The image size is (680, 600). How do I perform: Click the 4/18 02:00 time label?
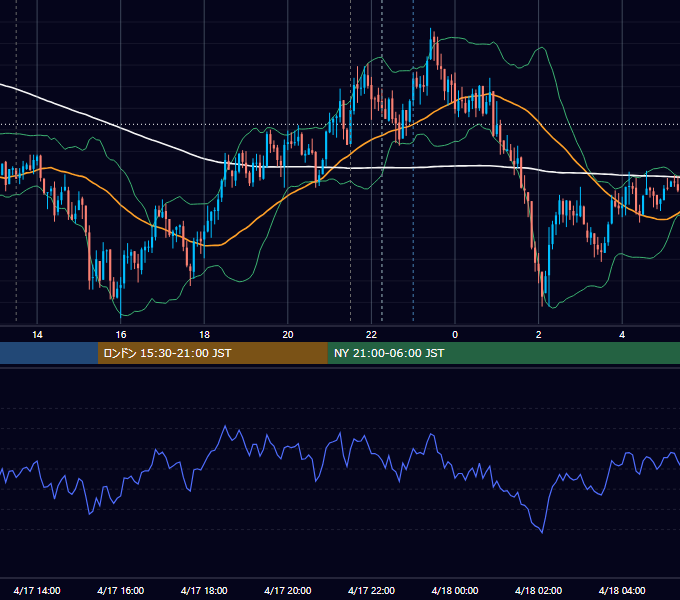point(538,590)
